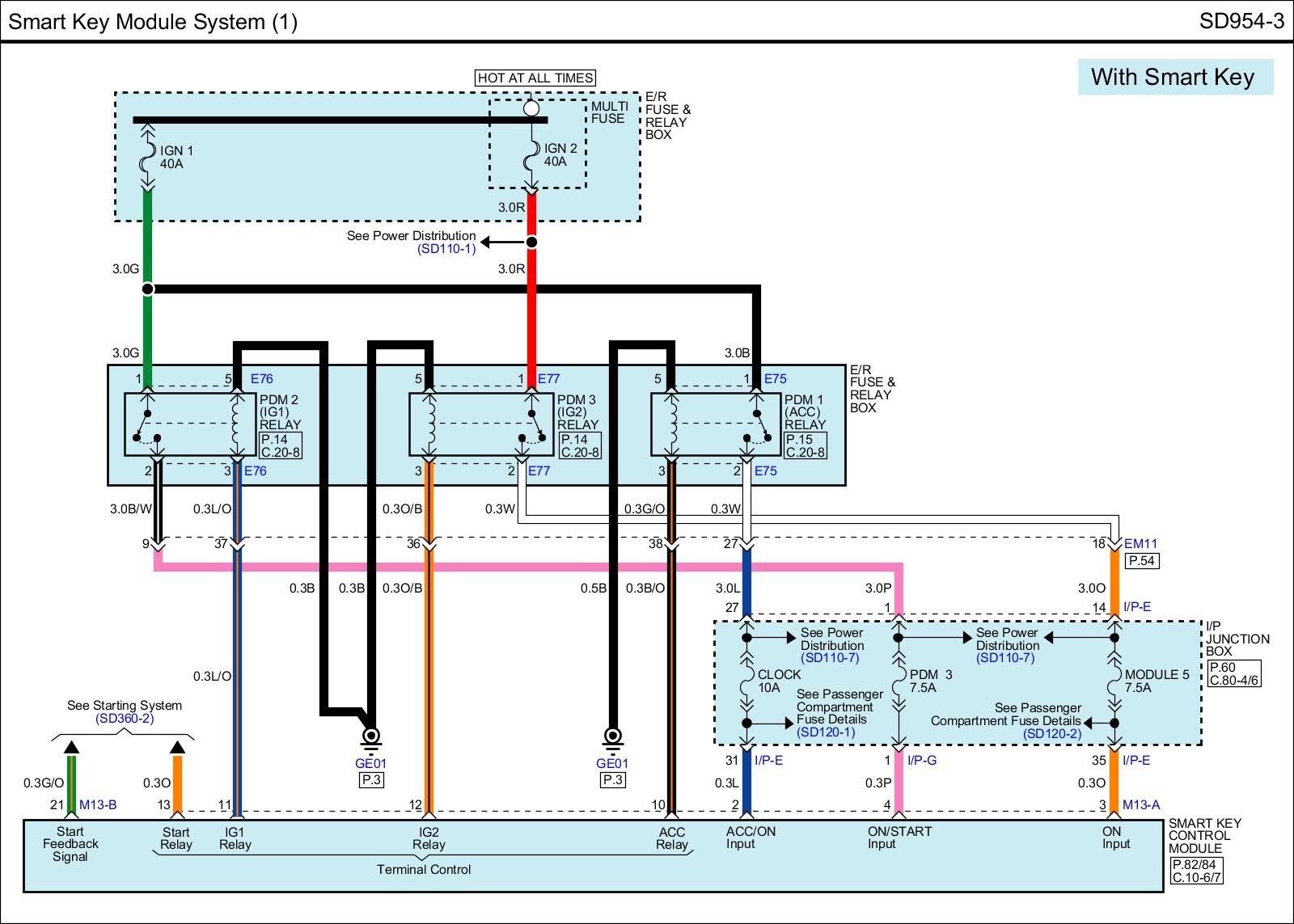Select the M13-B connector label
1294x924 pixels.
(x=98, y=804)
